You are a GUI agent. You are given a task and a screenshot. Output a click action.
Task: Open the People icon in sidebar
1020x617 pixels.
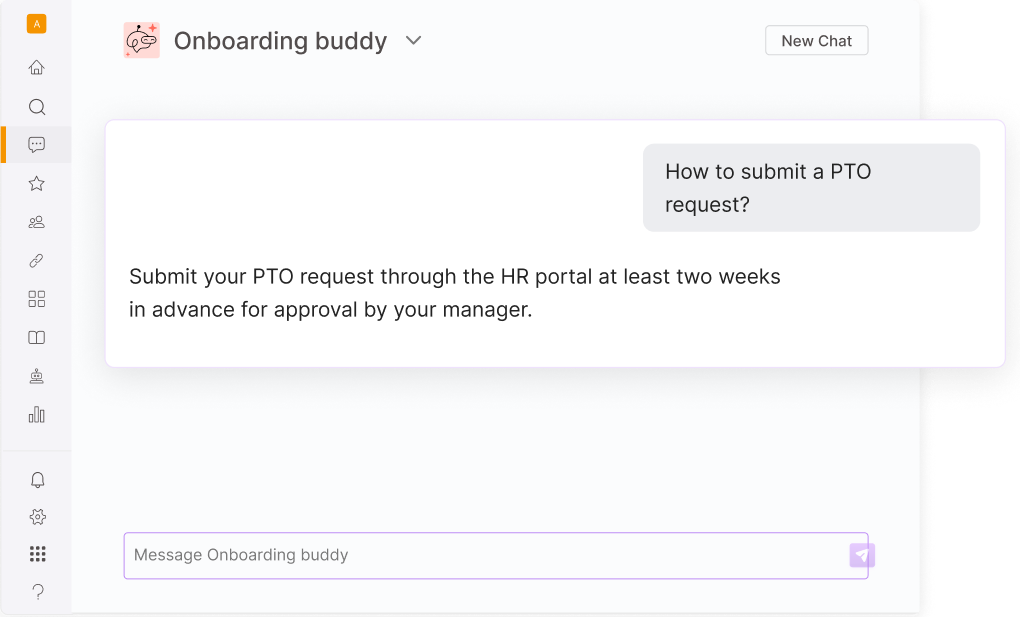tap(36, 223)
